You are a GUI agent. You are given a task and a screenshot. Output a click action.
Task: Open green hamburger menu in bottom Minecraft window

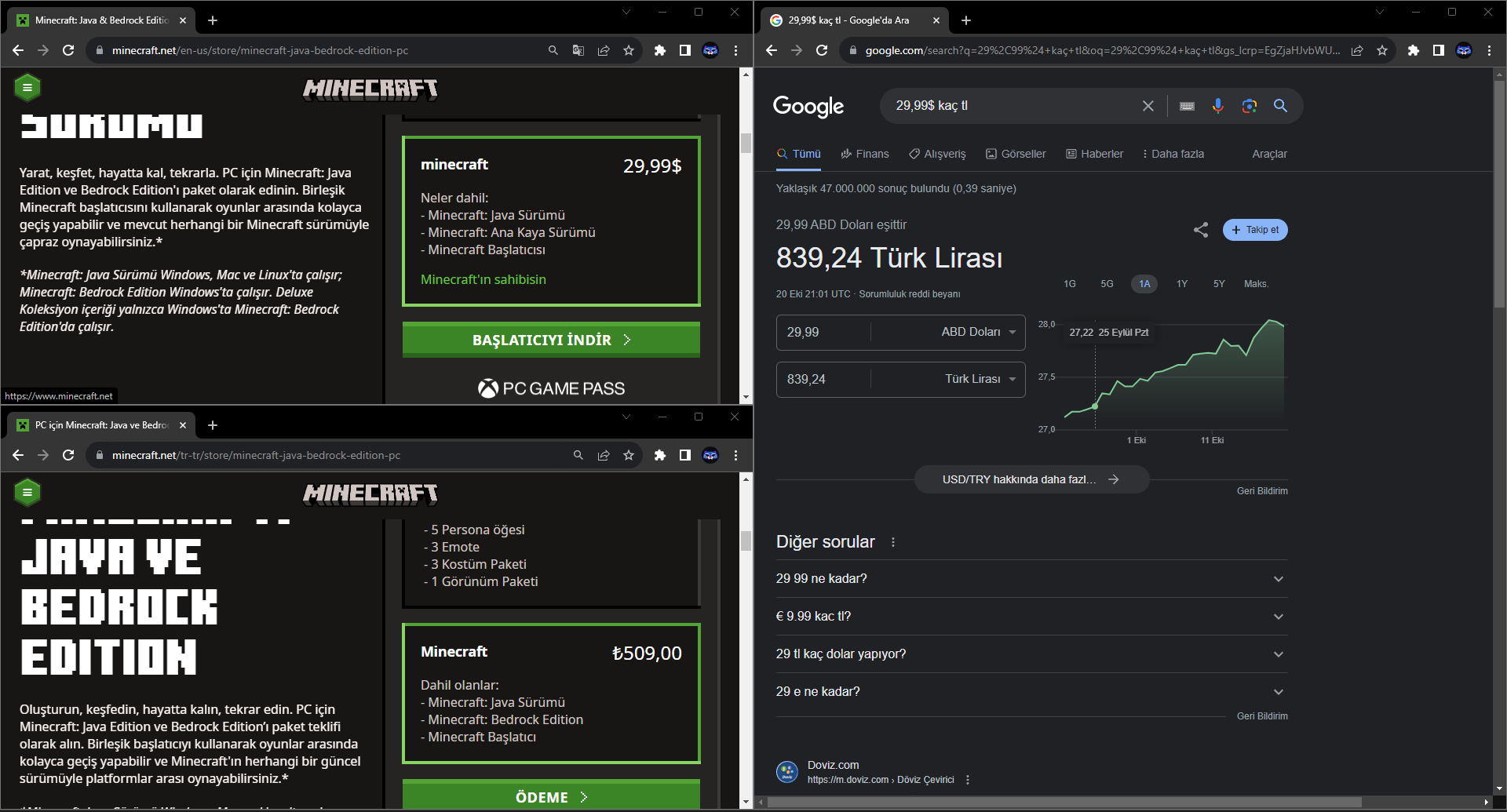27,493
